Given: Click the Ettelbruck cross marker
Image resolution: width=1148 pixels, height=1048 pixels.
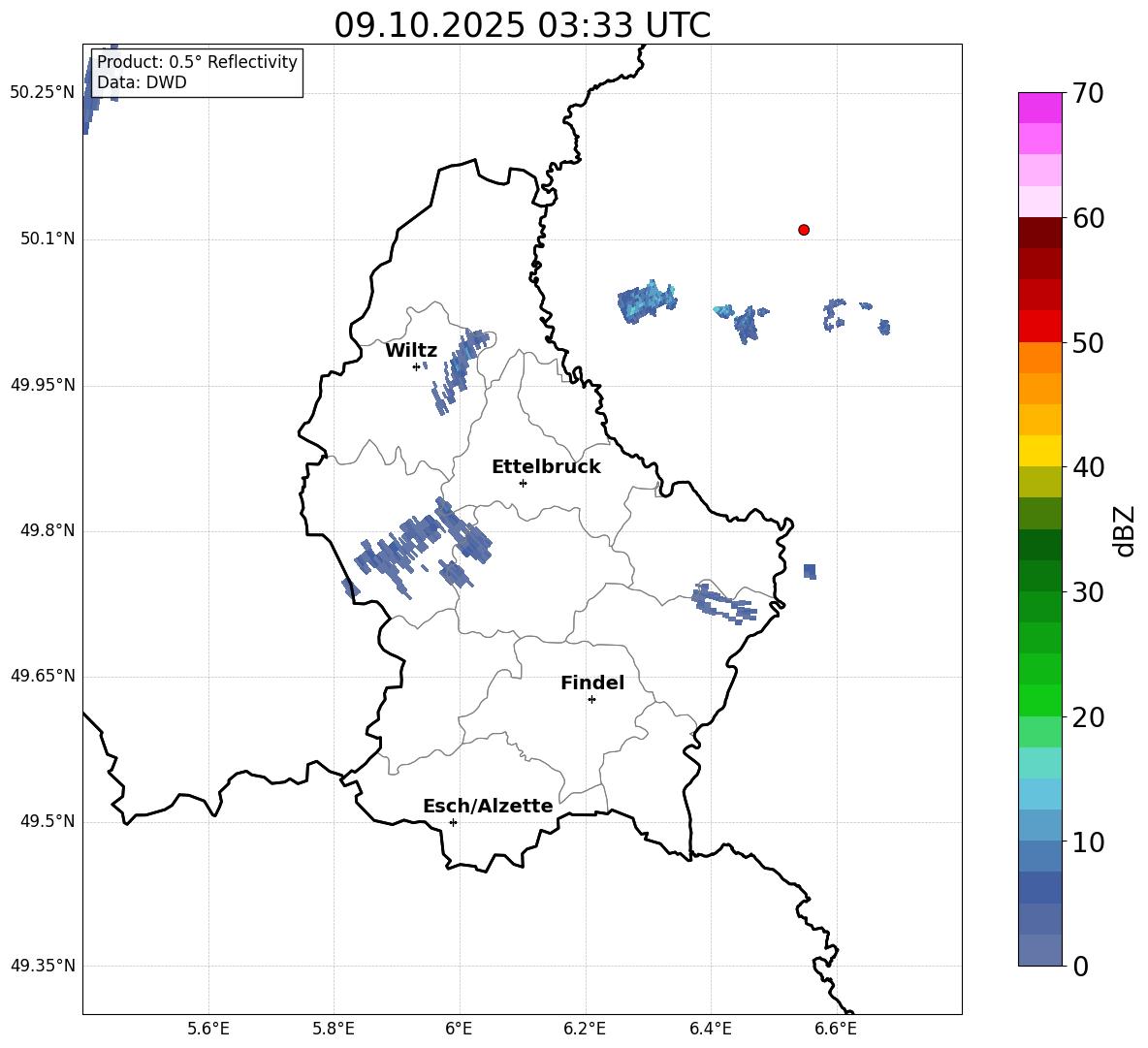Looking at the screenshot, I should point(523,483).
